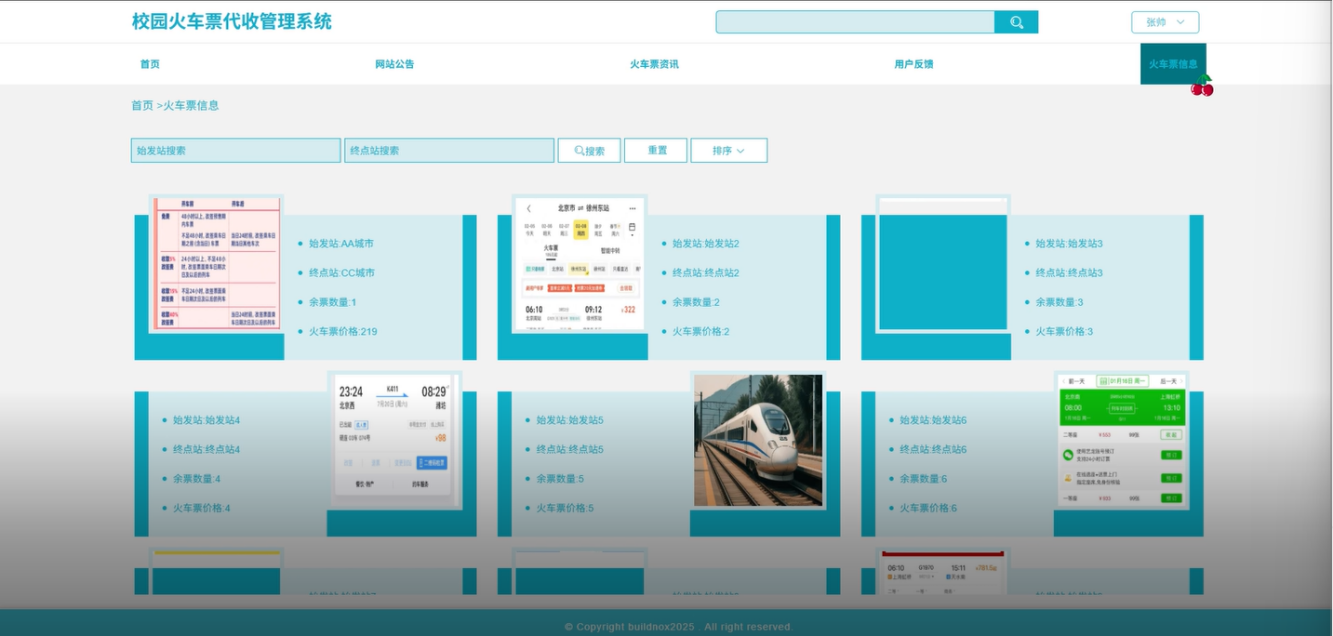Open the 用户反馈 nav tab
1333x636 pixels.
pos(914,64)
